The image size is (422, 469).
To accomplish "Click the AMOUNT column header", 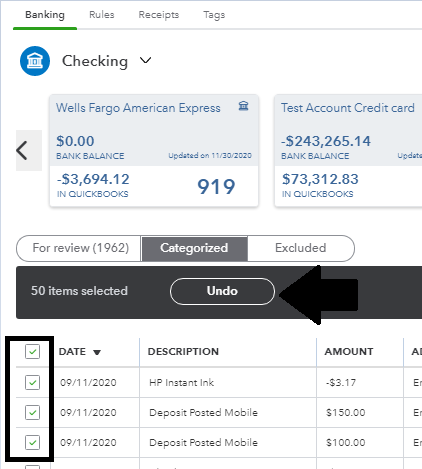I will coord(349,352).
